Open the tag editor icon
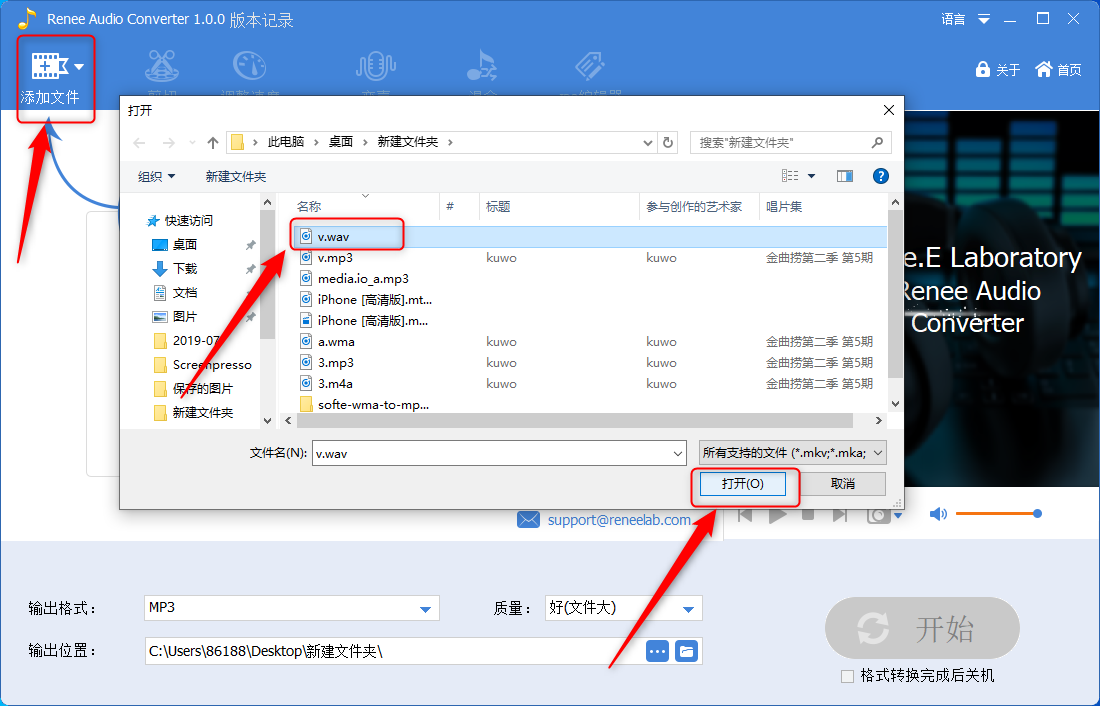The width and height of the screenshot is (1100, 706). (x=590, y=66)
